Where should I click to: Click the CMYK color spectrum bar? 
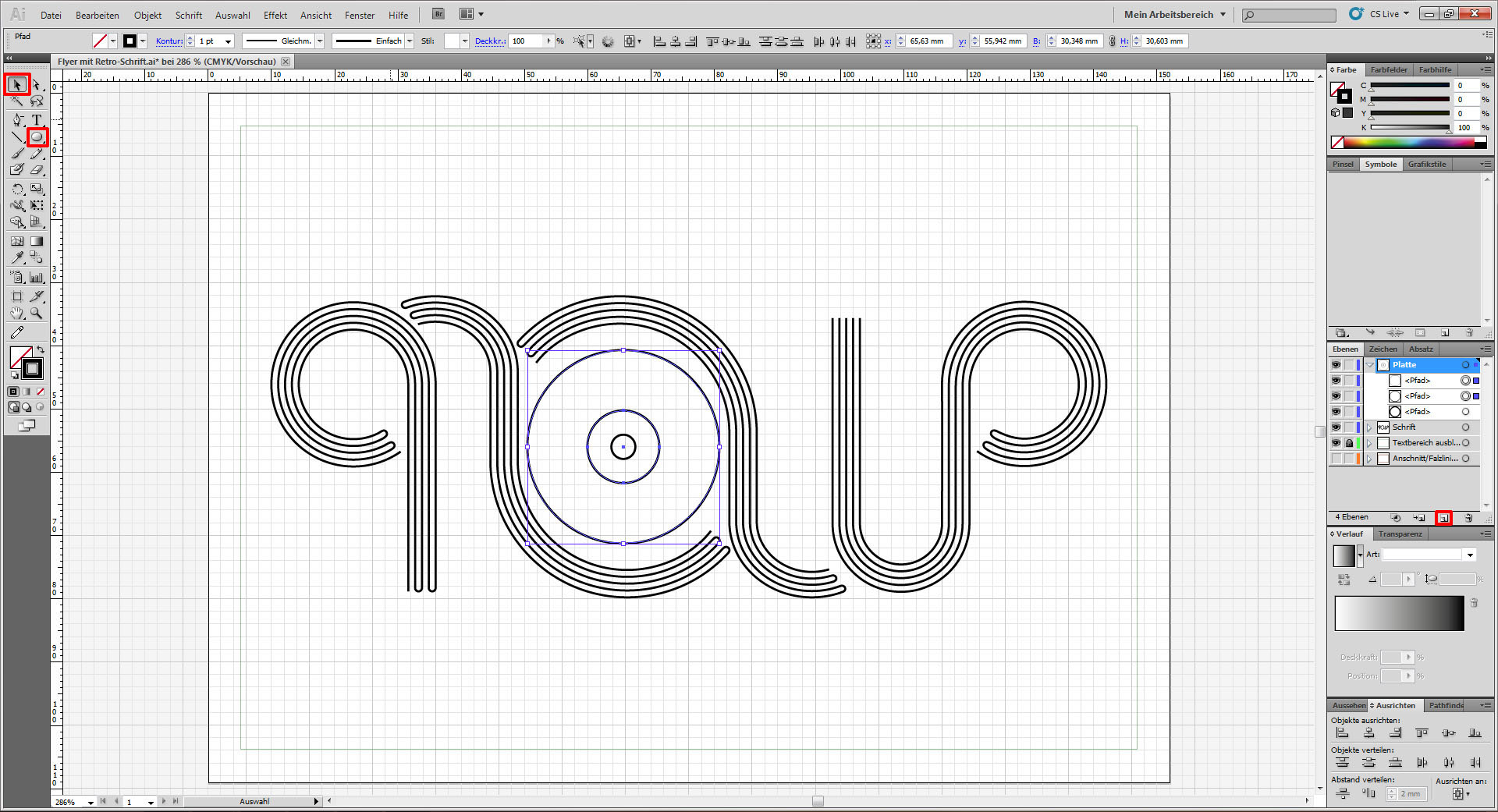tap(1414, 142)
